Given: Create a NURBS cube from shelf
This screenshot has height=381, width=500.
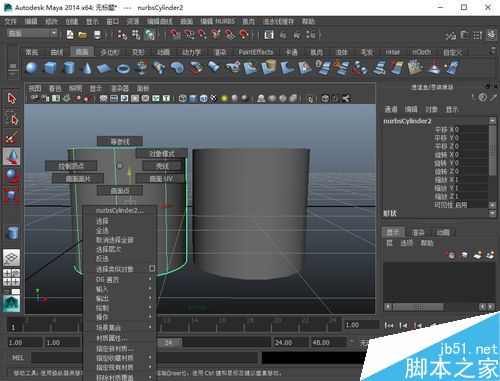Looking at the screenshot, I should pyautogui.click(x=50, y=68).
